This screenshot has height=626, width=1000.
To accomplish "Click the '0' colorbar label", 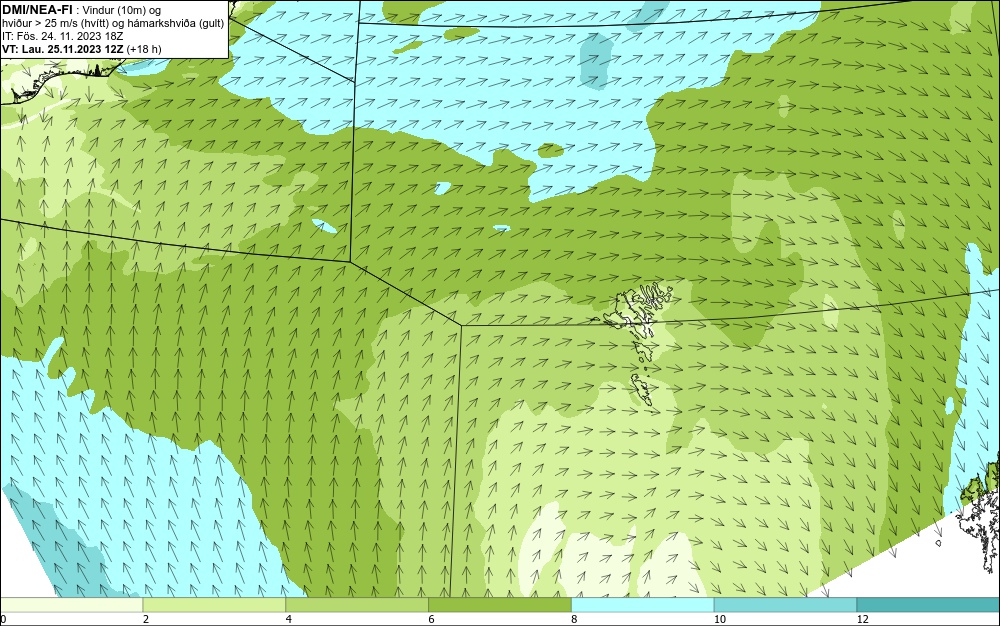I will (3, 619).
